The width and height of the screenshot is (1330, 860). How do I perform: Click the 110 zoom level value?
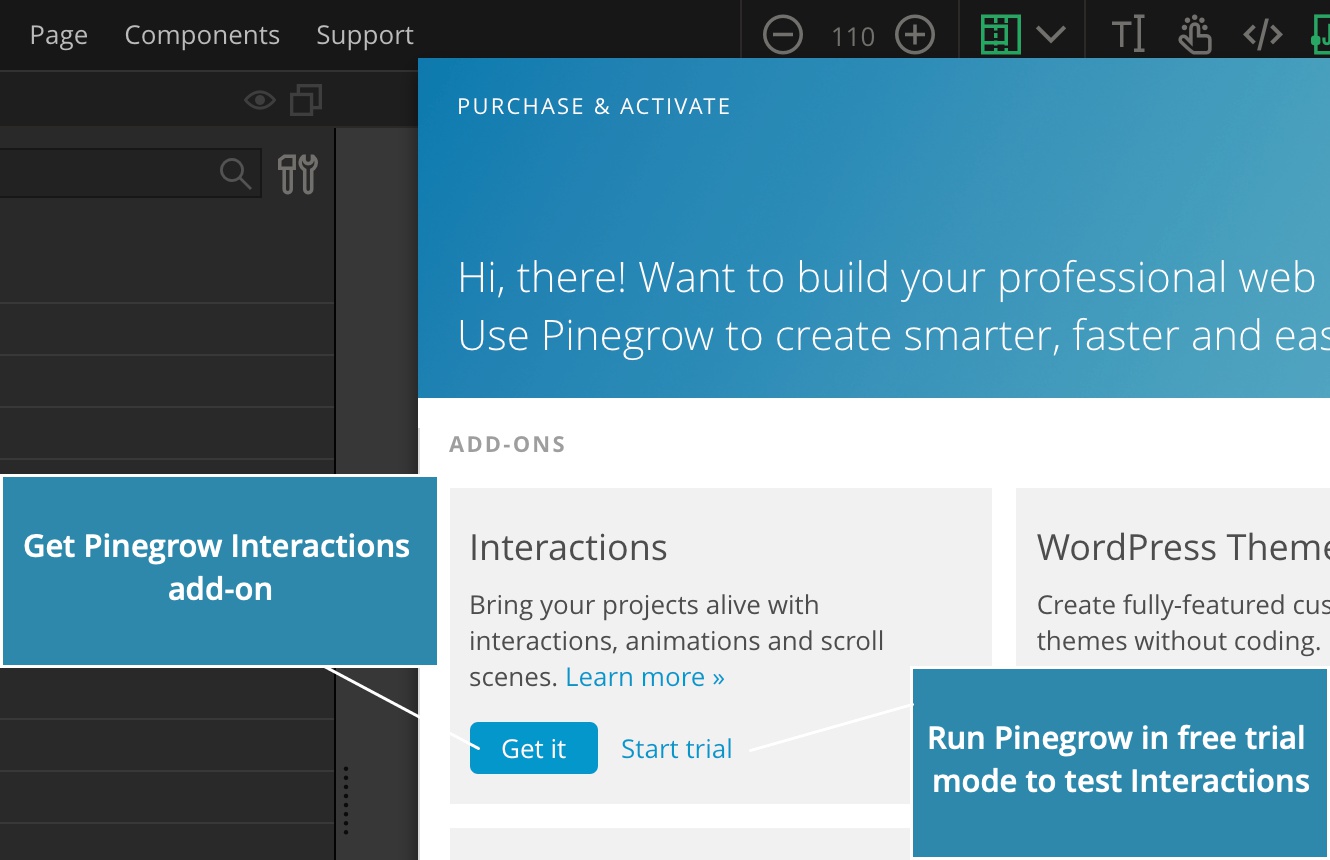coord(853,37)
